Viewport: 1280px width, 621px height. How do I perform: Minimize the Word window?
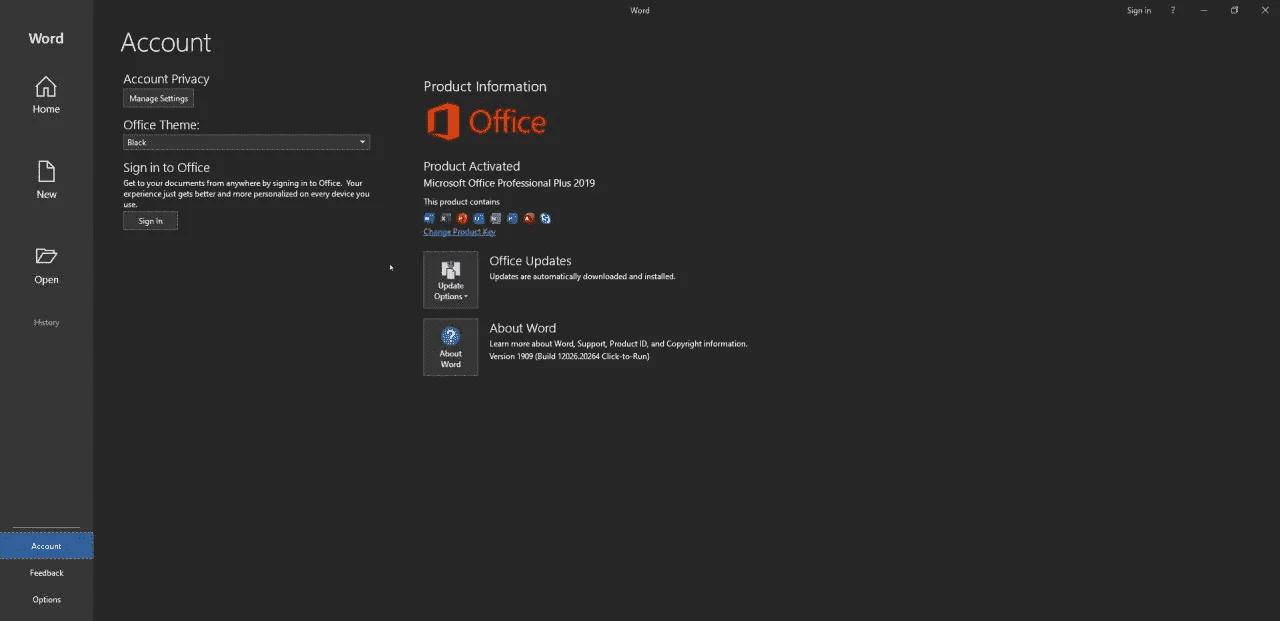tap(1203, 10)
